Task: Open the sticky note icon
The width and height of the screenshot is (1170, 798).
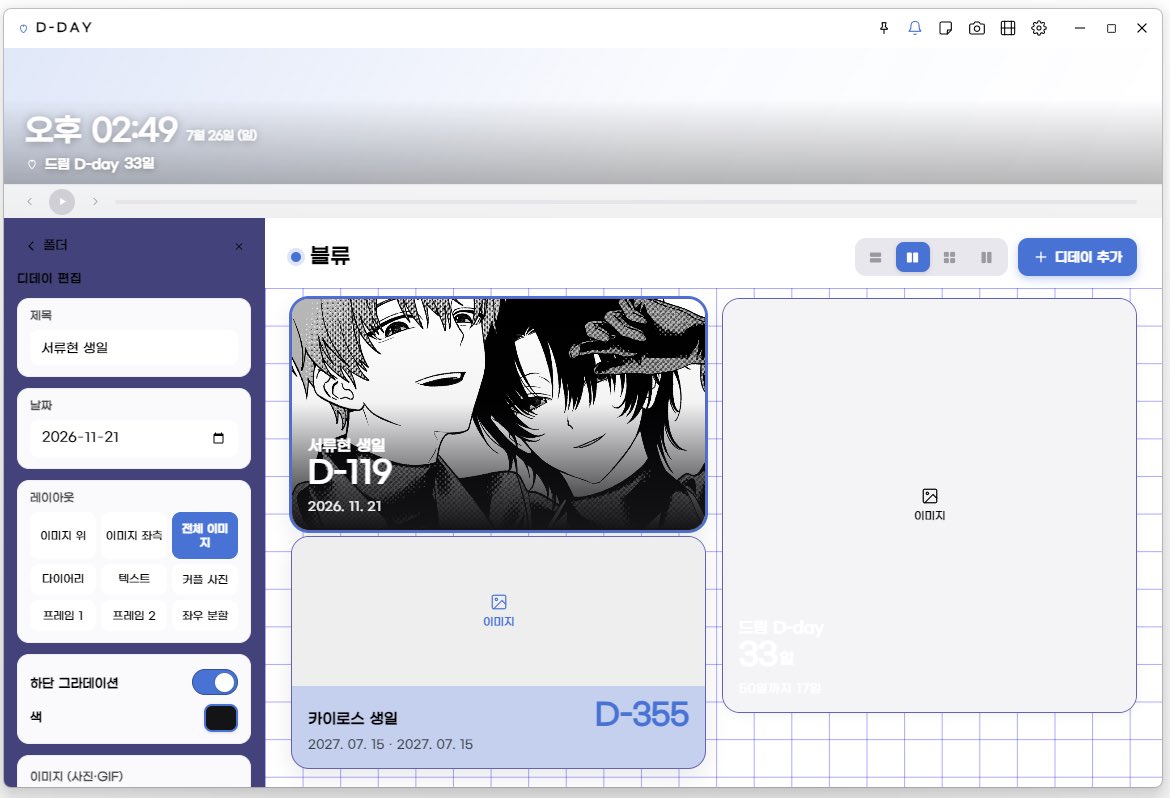Action: pyautogui.click(x=945, y=28)
